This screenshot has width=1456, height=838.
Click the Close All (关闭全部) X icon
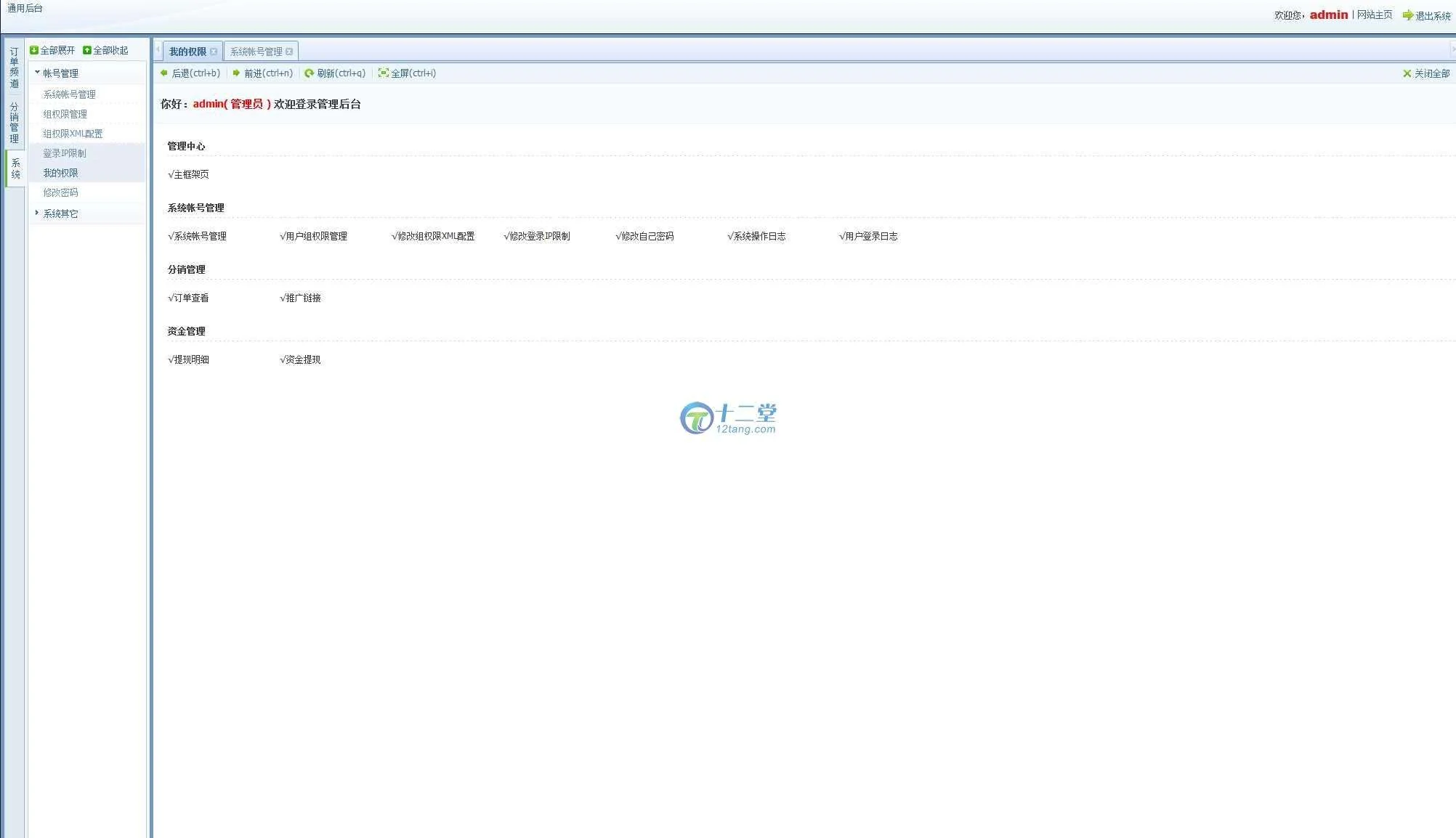point(1407,73)
